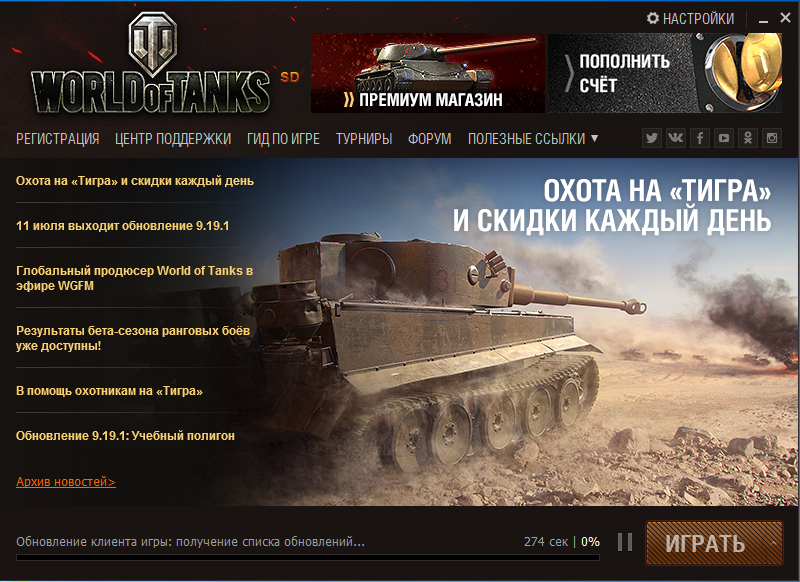Open the YouTube channel icon
800x582 pixels.
723,138
